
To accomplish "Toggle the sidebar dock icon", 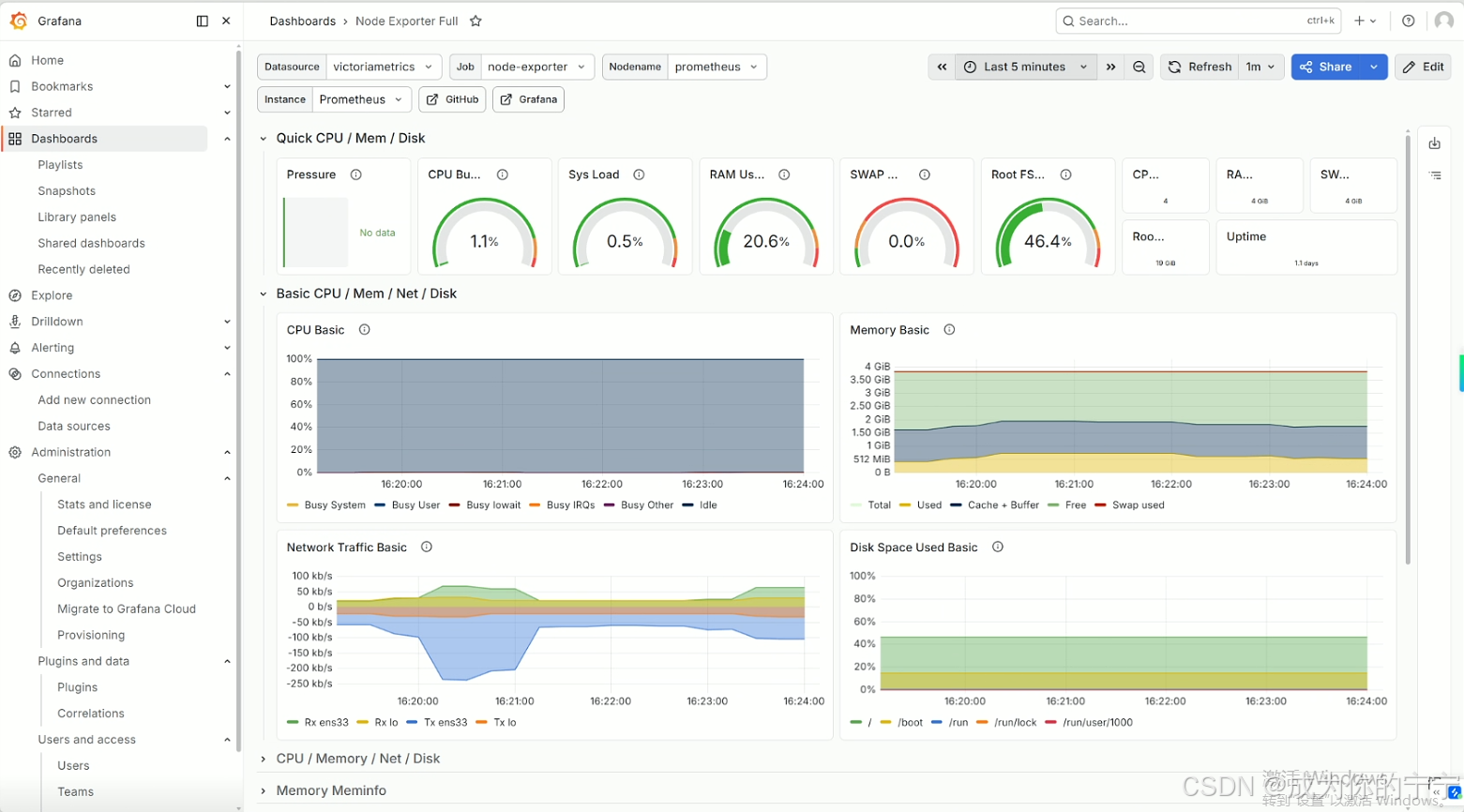I will click(x=202, y=21).
